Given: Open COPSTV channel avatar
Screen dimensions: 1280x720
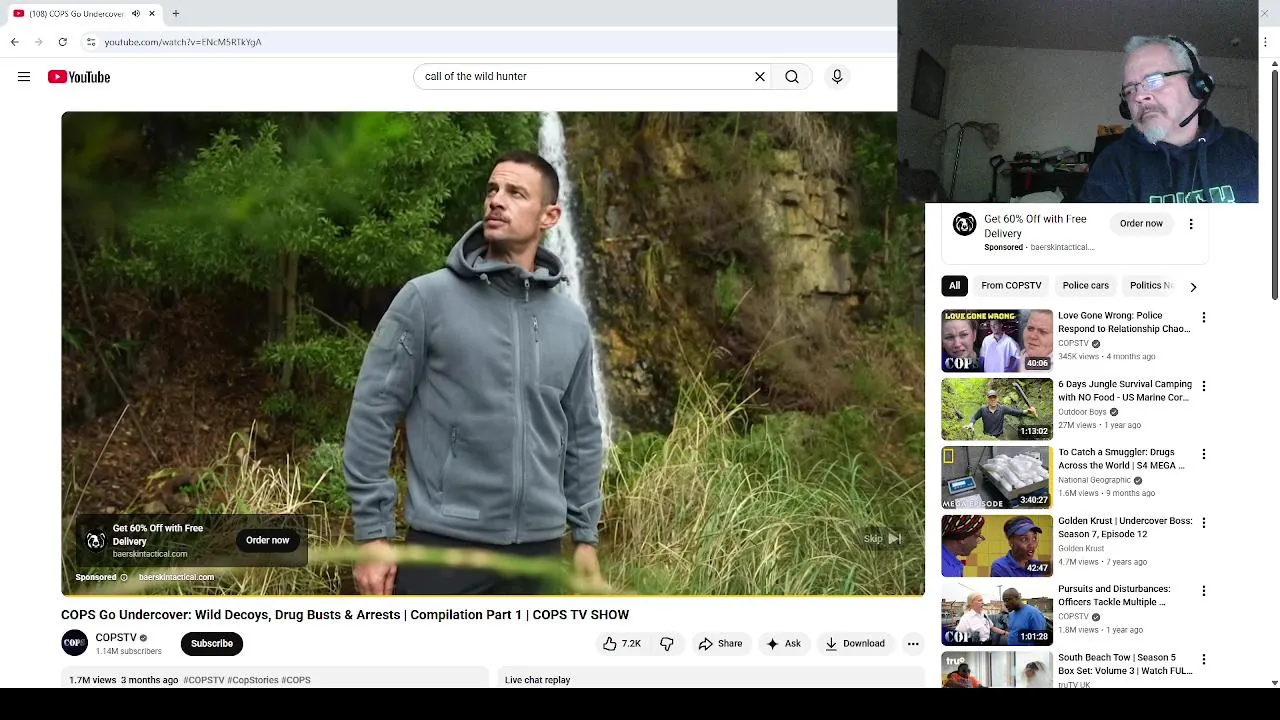Looking at the screenshot, I should tap(75, 644).
